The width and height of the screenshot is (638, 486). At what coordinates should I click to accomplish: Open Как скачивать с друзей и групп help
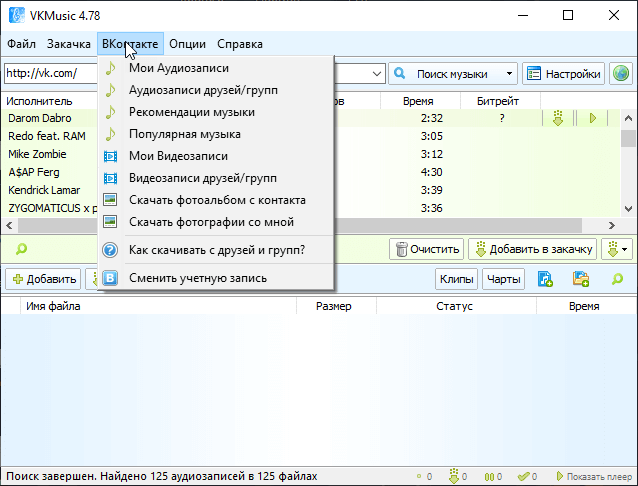point(216,250)
